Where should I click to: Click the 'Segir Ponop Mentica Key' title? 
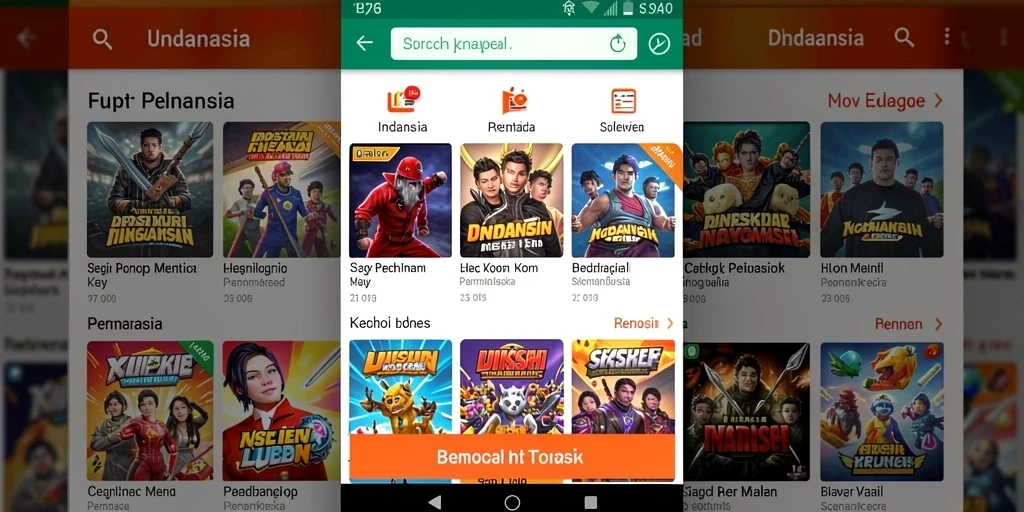142,275
